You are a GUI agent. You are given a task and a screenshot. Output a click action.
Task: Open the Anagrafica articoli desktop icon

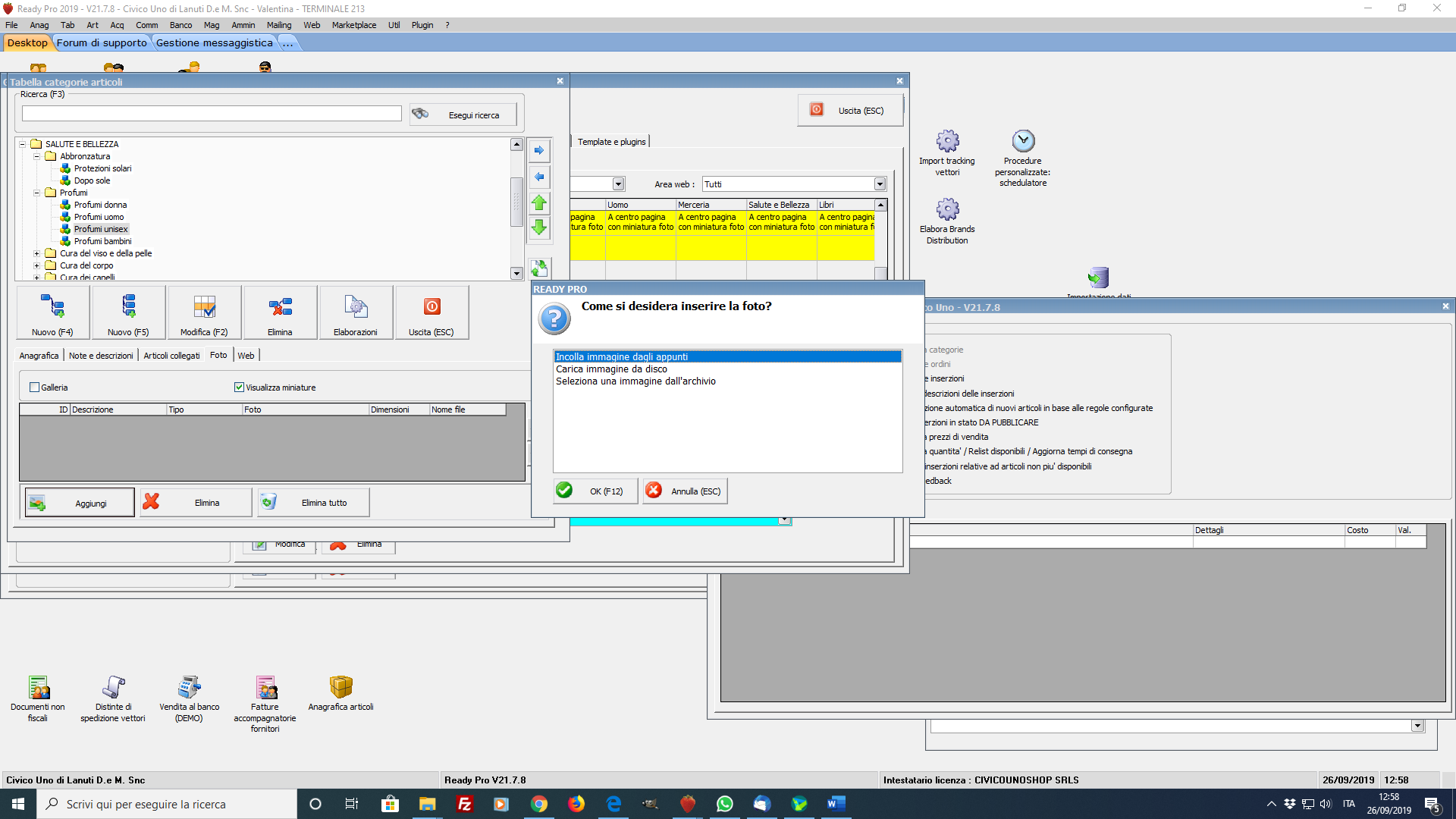(x=340, y=687)
